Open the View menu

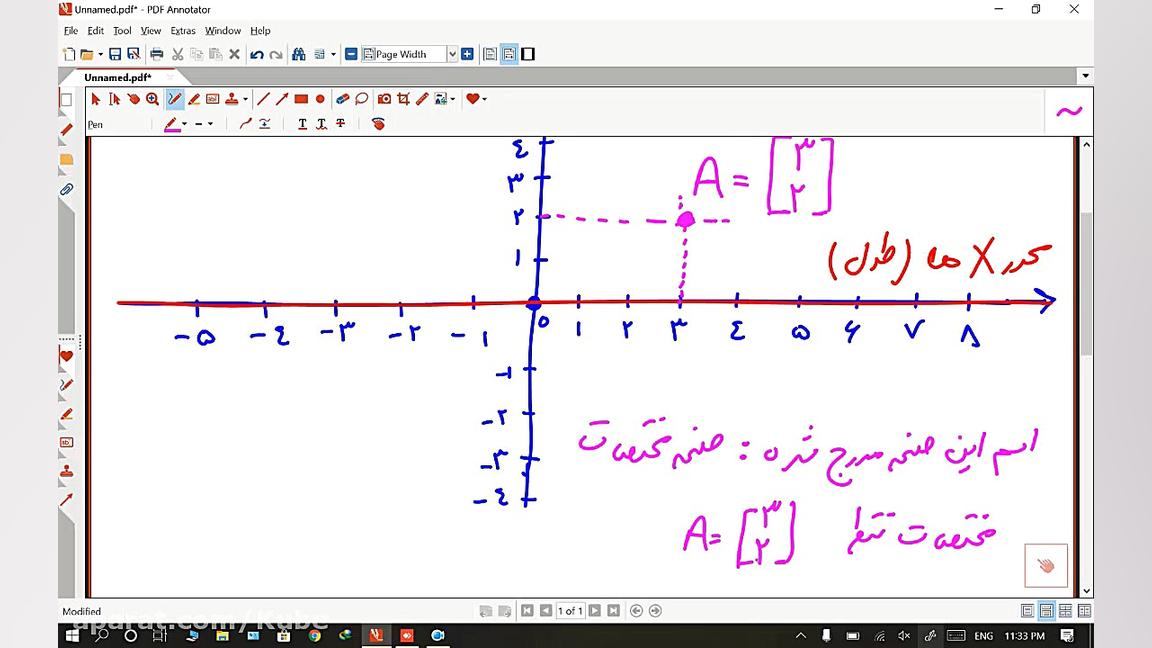pos(151,31)
